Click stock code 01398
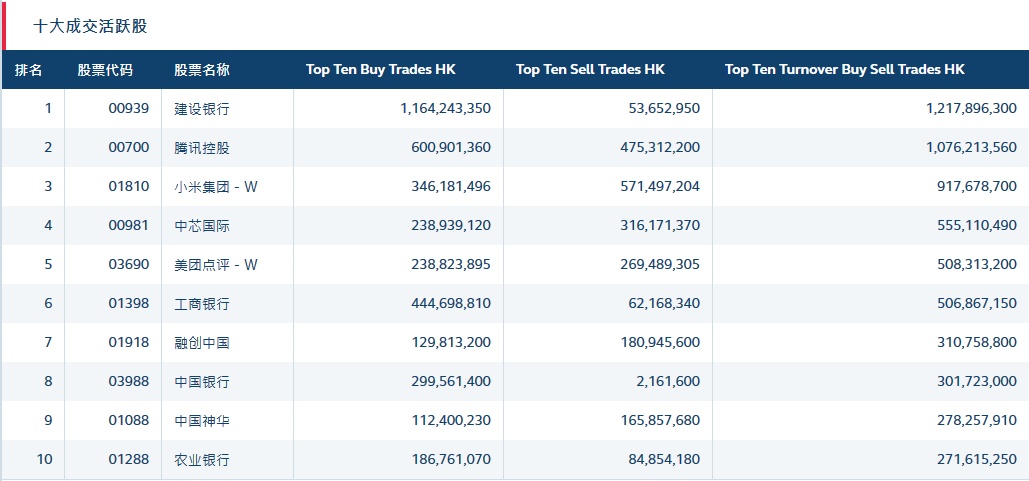Image resolution: width=1029 pixels, height=481 pixels. click(128, 304)
